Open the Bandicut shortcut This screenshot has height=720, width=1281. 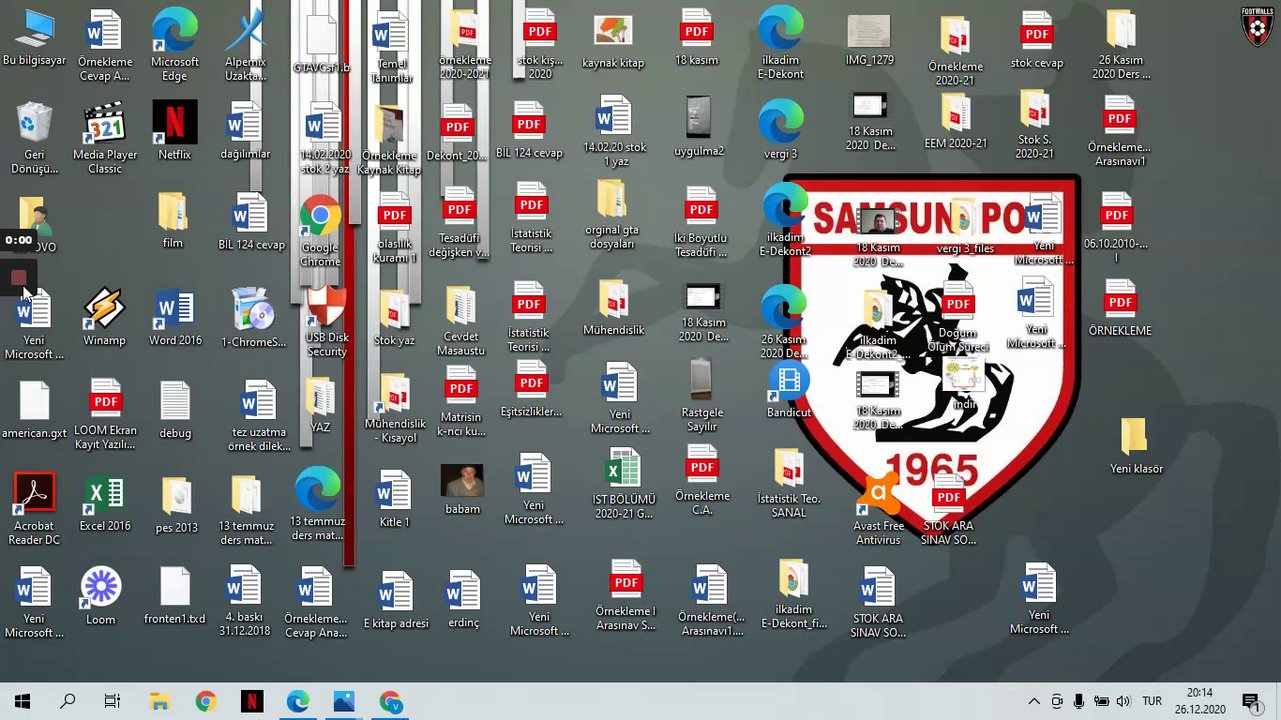pyautogui.click(x=789, y=390)
